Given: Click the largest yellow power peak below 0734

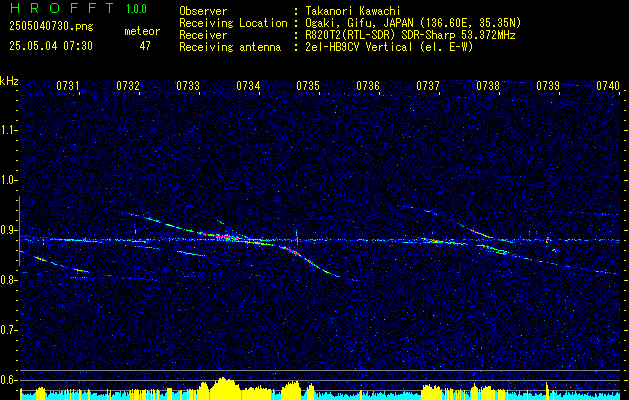Looking at the screenshot, I should click(225, 386).
